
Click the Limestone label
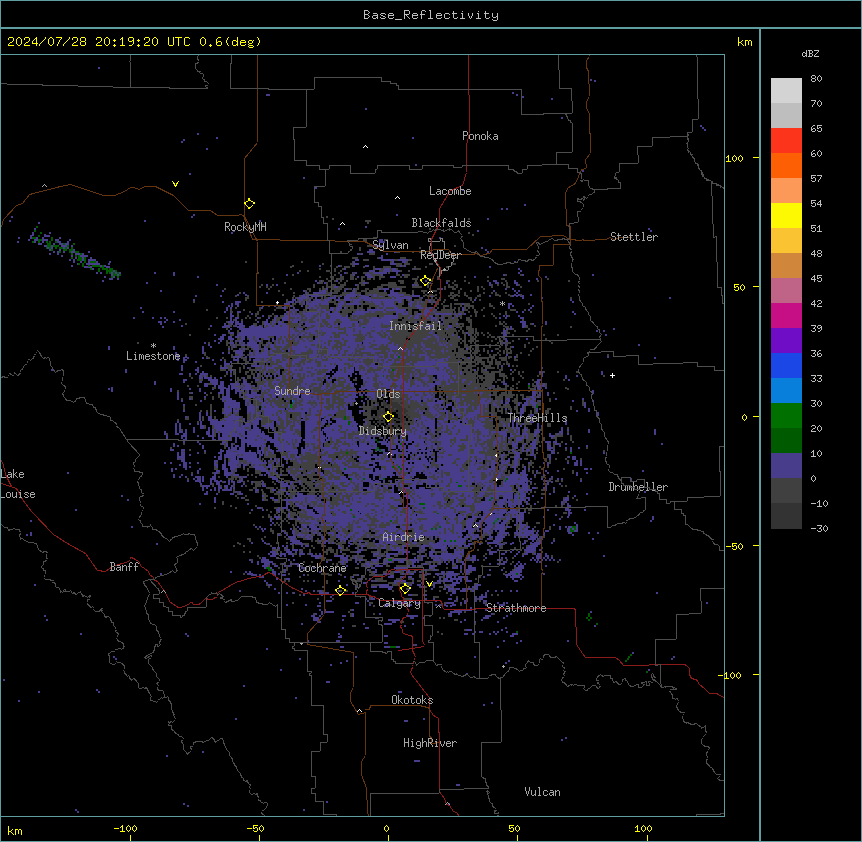pos(153,356)
